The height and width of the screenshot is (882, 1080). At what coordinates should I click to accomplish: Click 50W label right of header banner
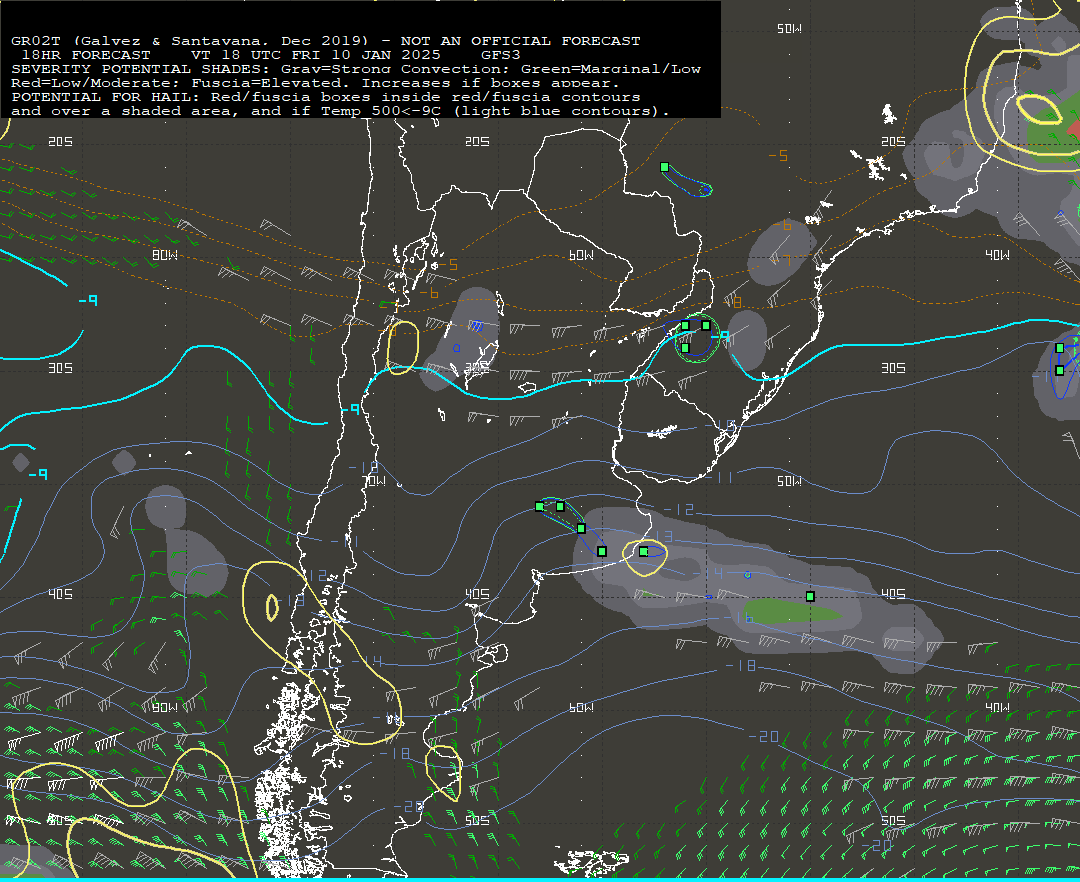click(x=789, y=28)
